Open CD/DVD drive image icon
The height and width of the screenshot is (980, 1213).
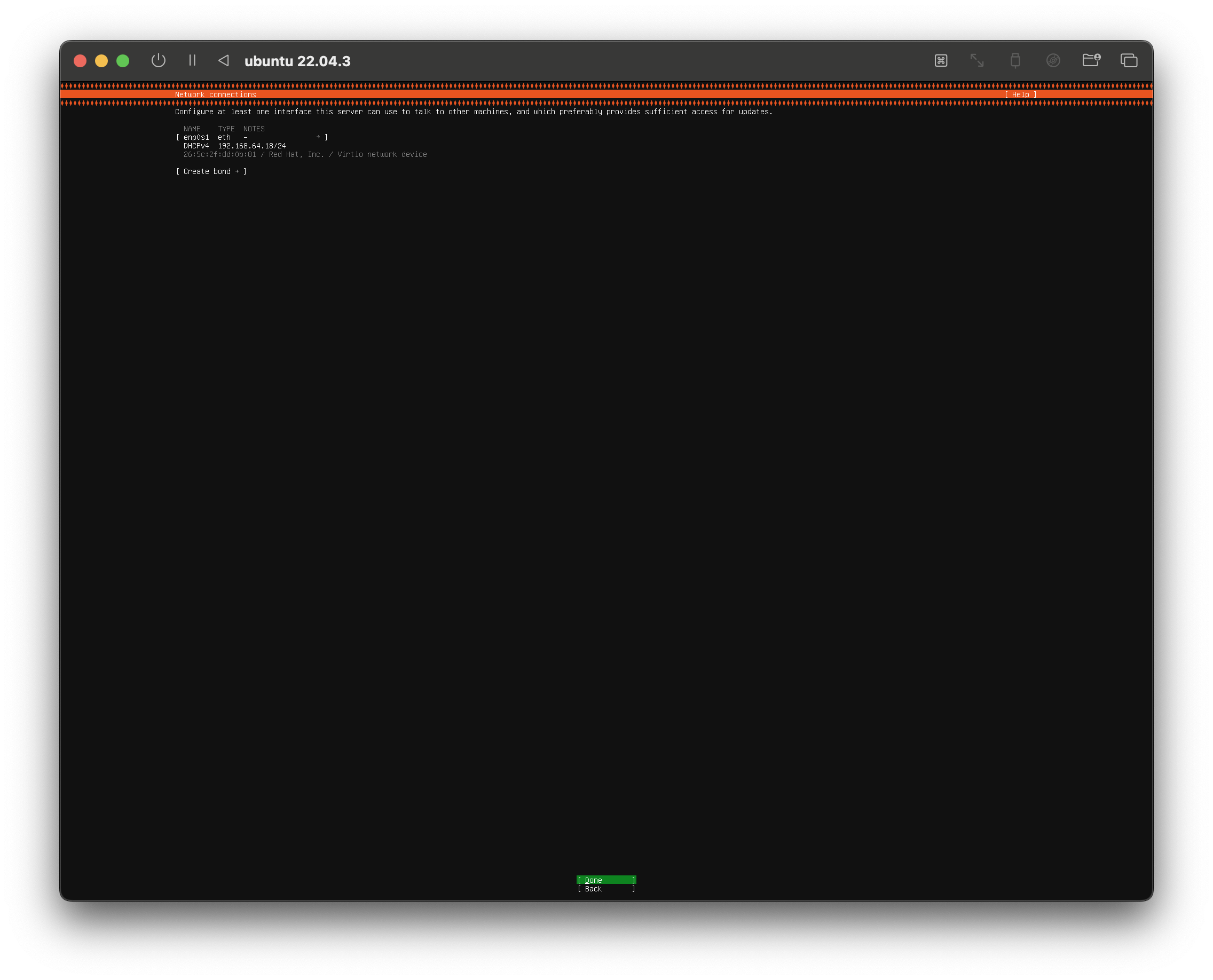pyautogui.click(x=1053, y=60)
